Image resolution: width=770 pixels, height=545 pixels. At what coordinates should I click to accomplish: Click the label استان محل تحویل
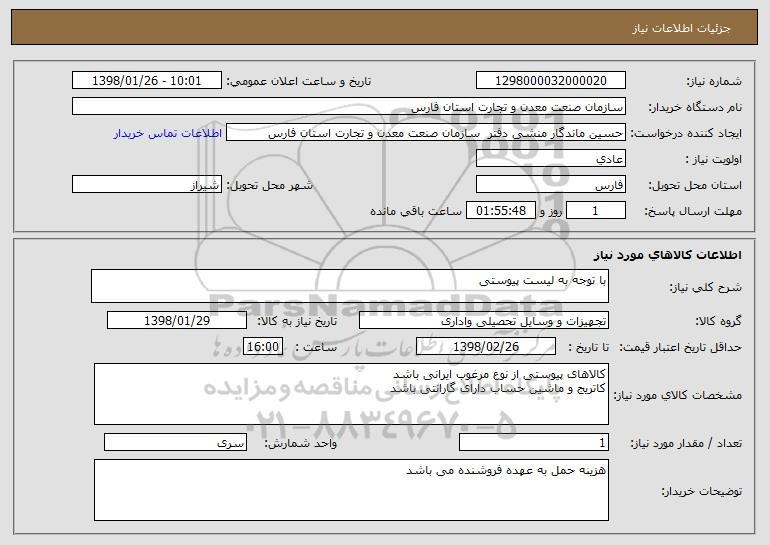(695, 185)
